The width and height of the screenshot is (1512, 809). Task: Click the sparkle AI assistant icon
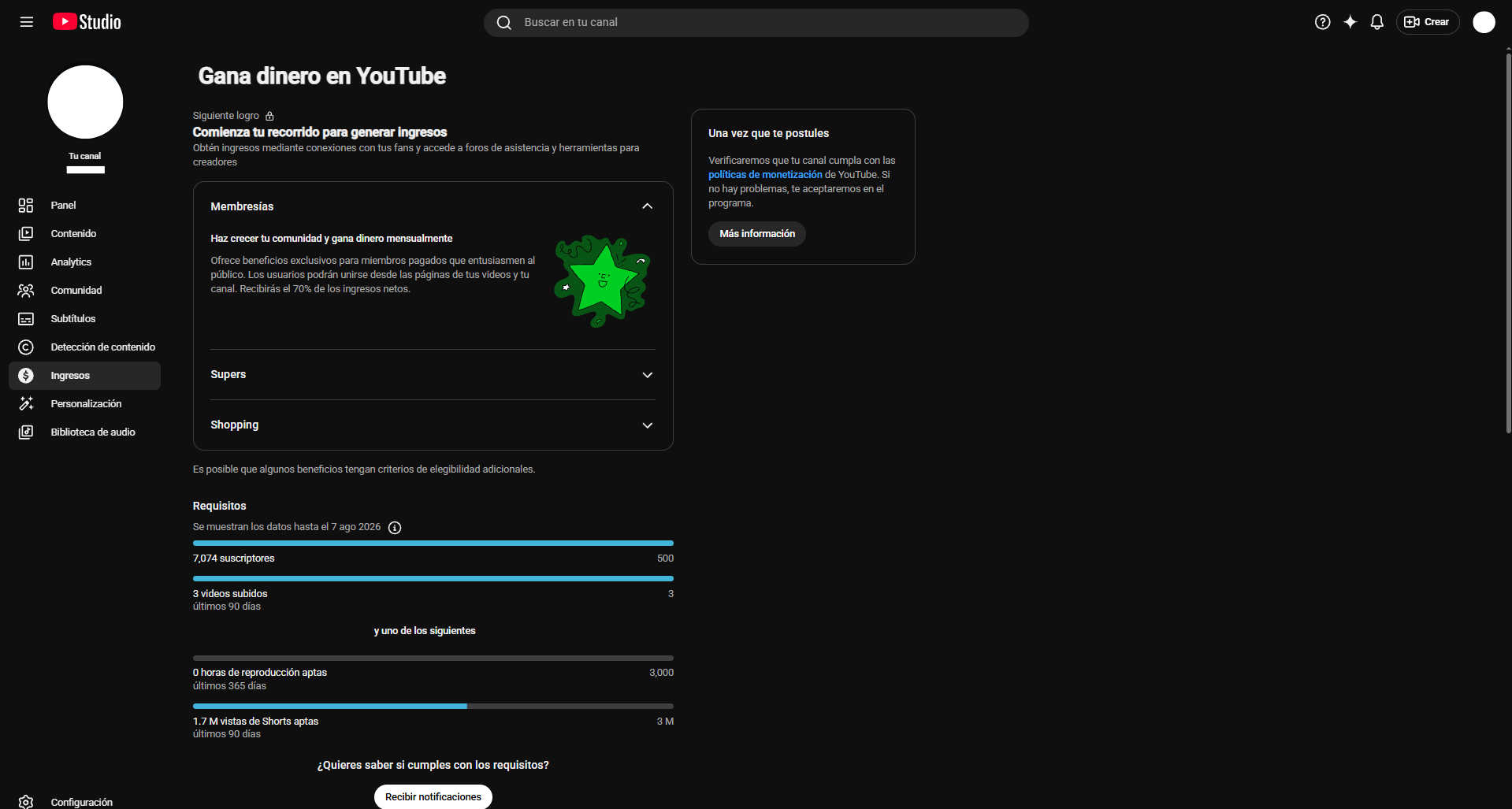point(1350,22)
